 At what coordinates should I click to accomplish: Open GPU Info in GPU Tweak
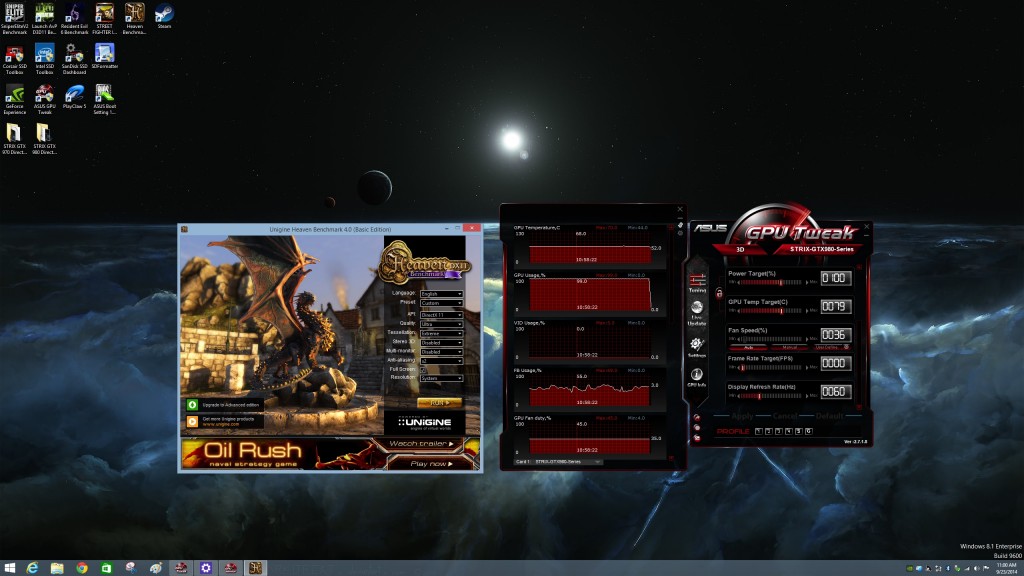point(697,377)
